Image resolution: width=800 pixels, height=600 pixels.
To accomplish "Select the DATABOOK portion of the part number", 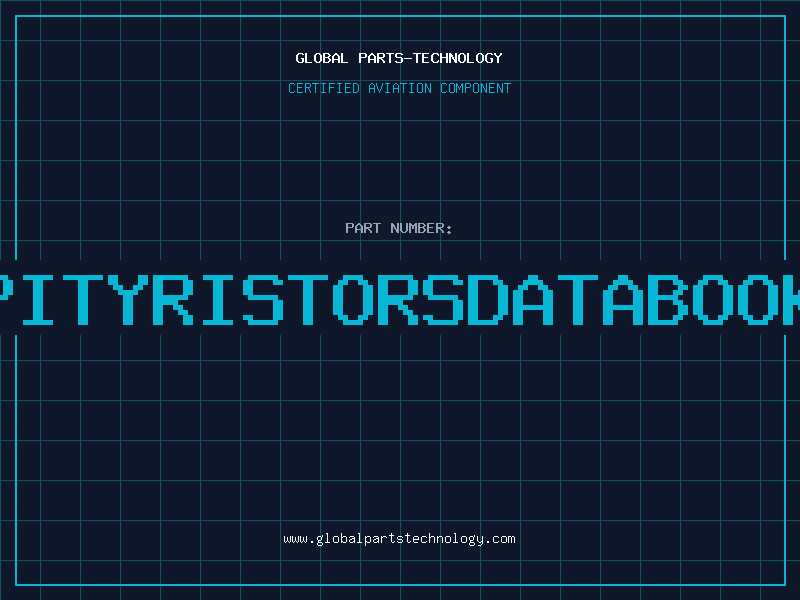I will pos(632,299).
